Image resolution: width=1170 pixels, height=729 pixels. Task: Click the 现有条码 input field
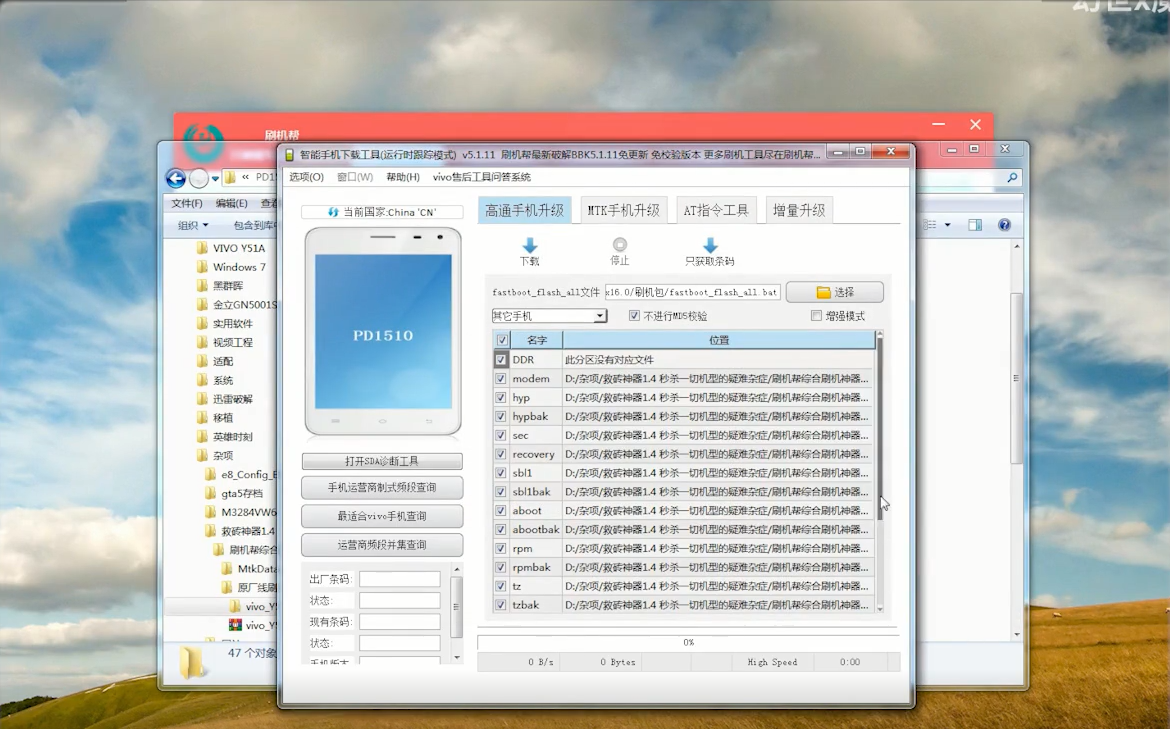pyautogui.click(x=400, y=622)
